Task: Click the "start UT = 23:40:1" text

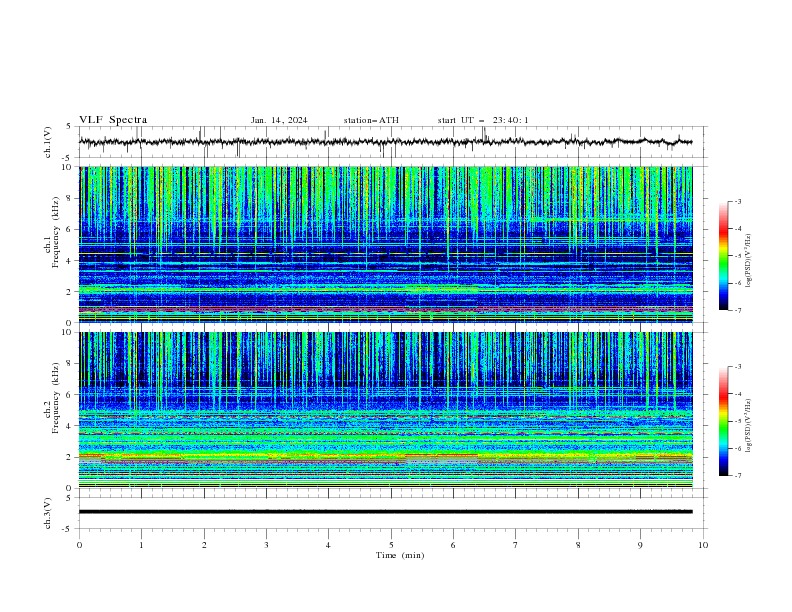Action: 483,120
